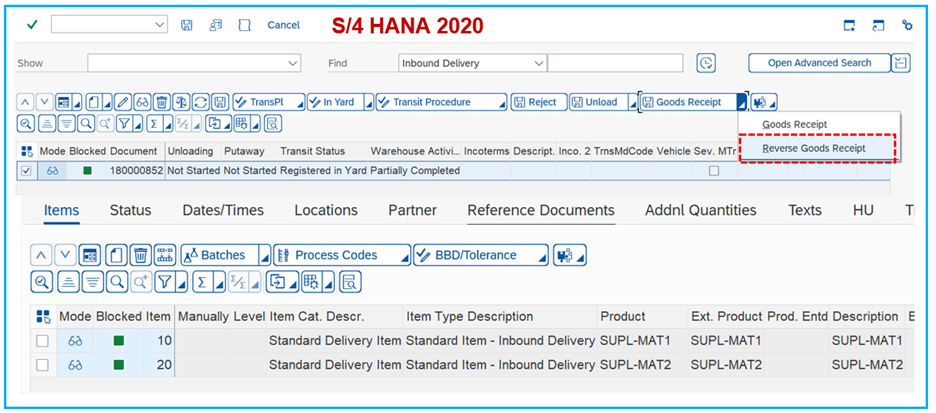The width and height of the screenshot is (936, 413).
Task: Click the clock icon beside the Find field
Action: 706,63
